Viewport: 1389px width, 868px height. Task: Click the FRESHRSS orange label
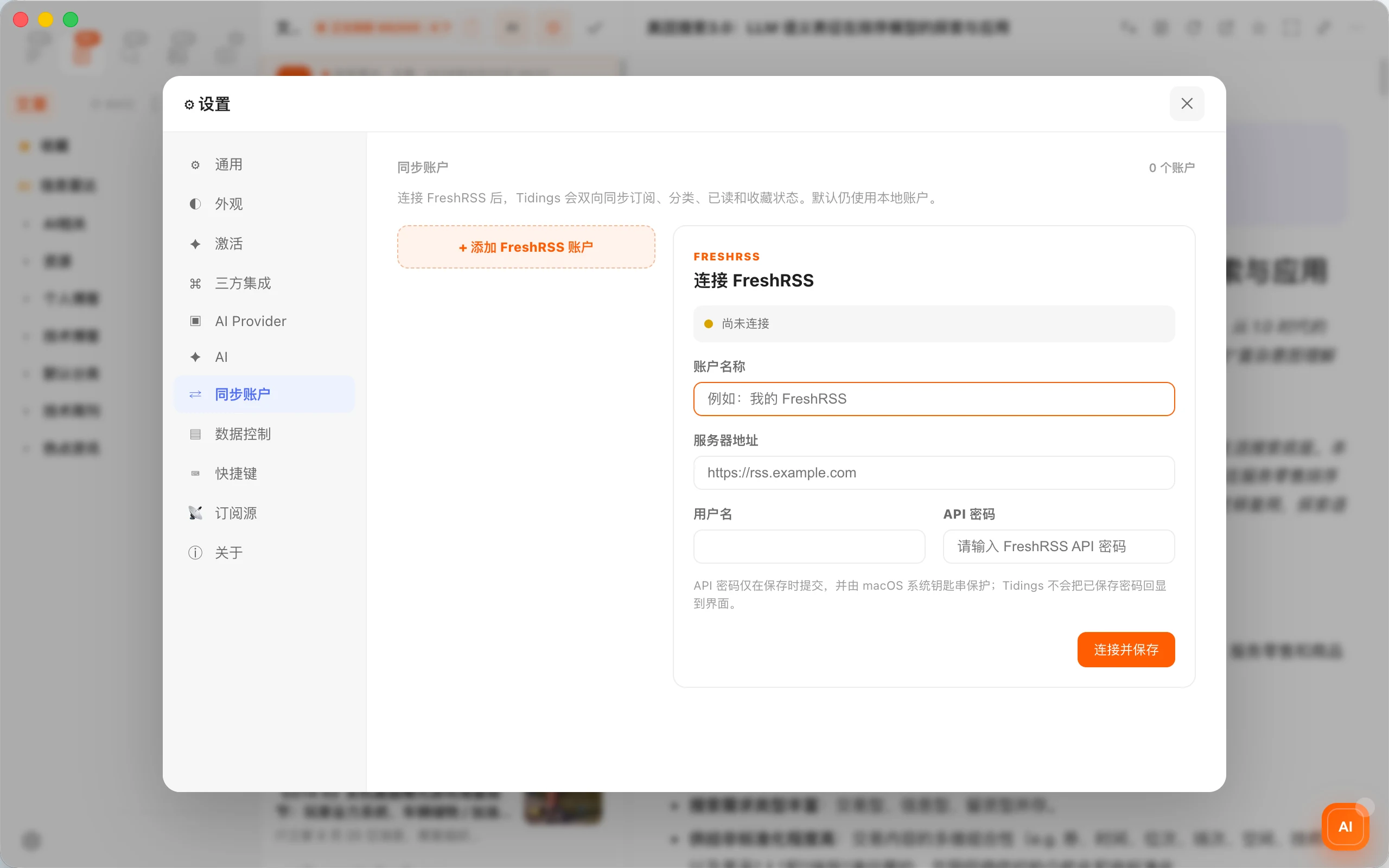point(726,257)
